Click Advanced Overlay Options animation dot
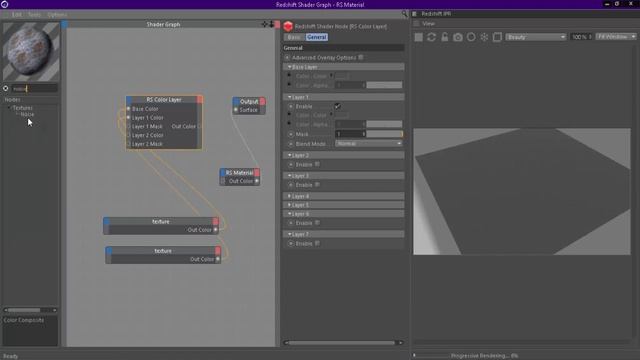This screenshot has width=640, height=360. point(287,58)
